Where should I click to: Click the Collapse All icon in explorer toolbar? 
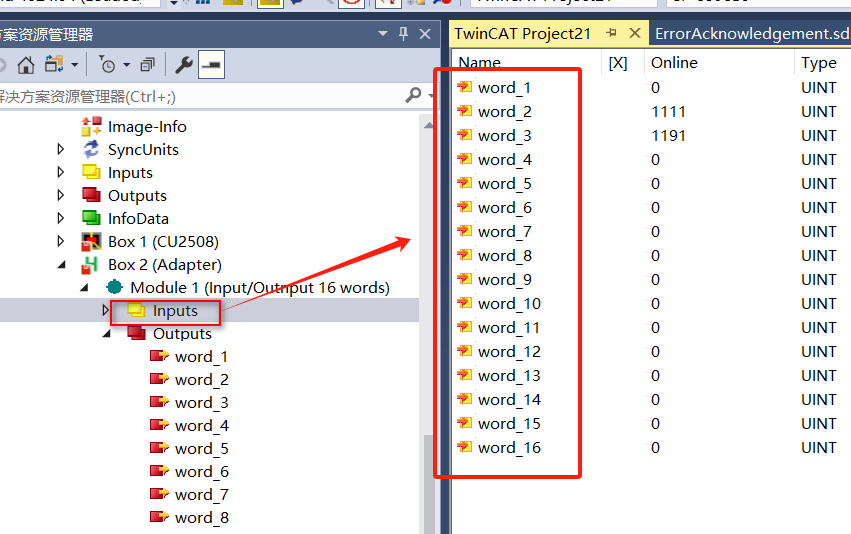coord(147,66)
